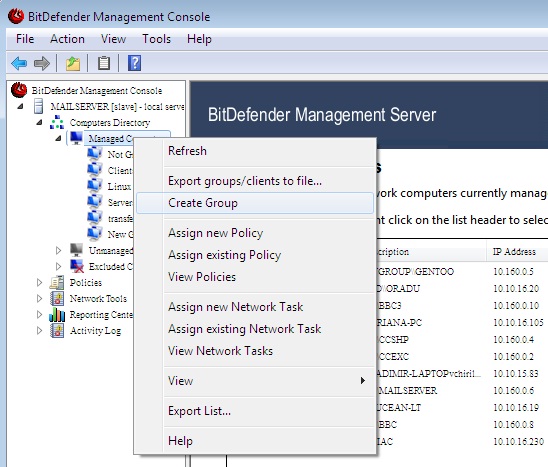
Task: Collapse the Managed Computers node
Action: 58,138
